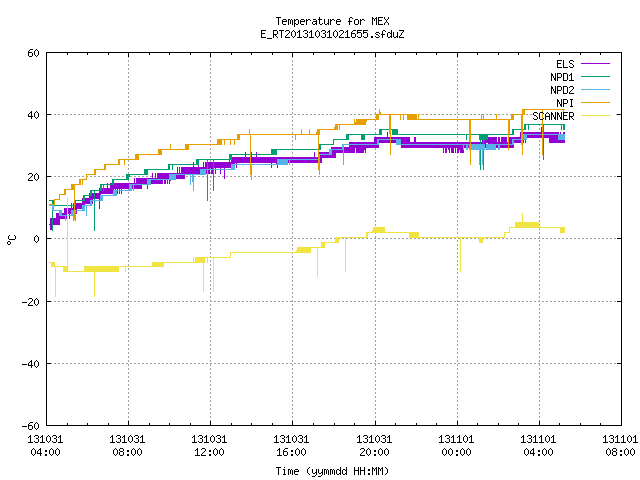Click the x-axis label 131031 20:00
This screenshot has height=480, width=640.
[374, 446]
